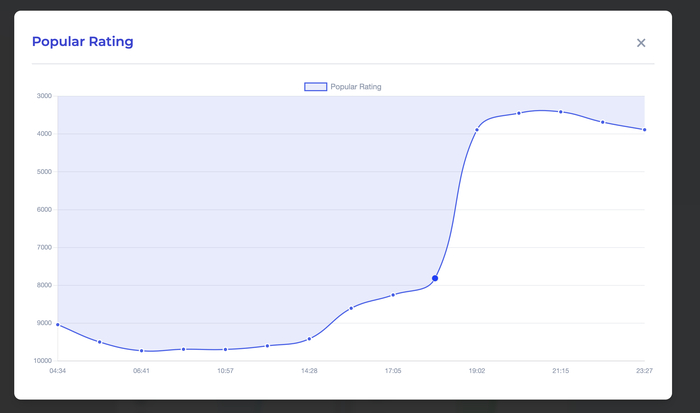This screenshot has height=413, width=700.
Task: Click the point between 19:02 and 21:15
Action: 519,113
